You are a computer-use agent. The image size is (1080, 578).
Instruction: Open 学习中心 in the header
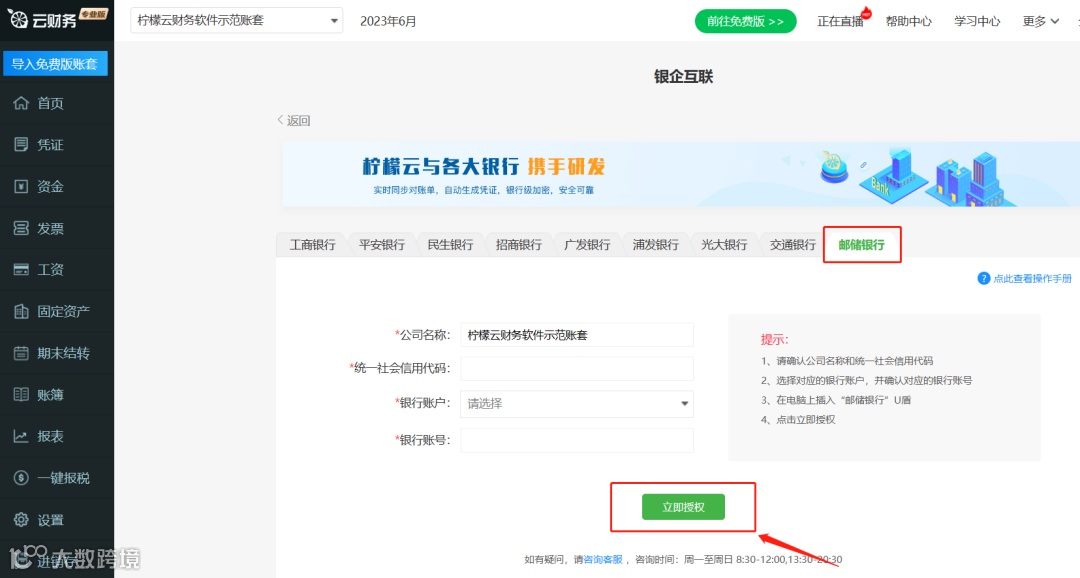tap(977, 21)
